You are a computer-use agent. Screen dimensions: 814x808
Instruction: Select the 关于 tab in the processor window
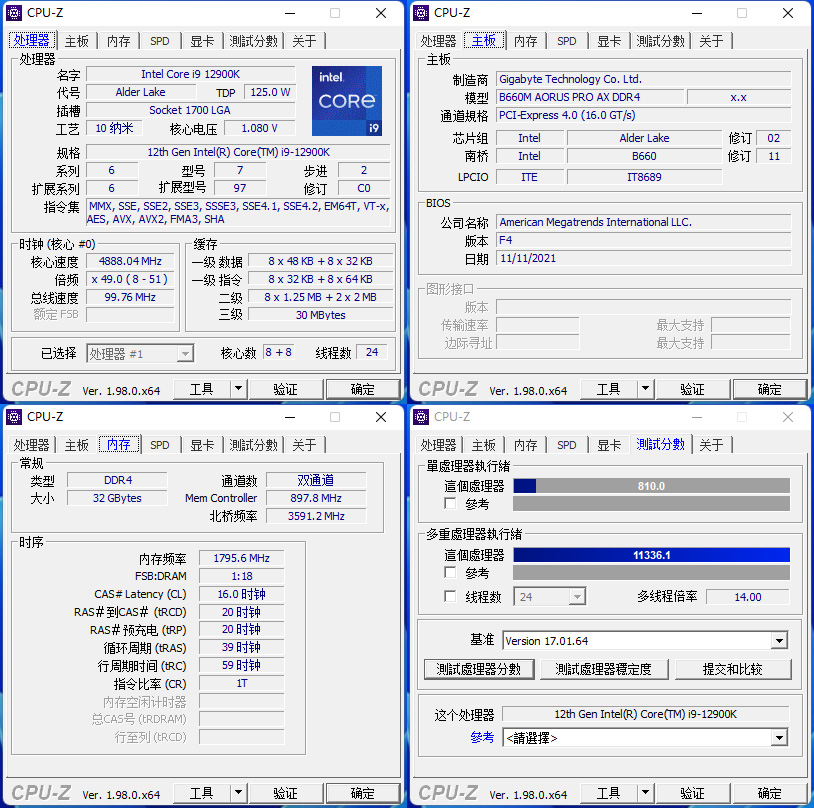[x=304, y=41]
